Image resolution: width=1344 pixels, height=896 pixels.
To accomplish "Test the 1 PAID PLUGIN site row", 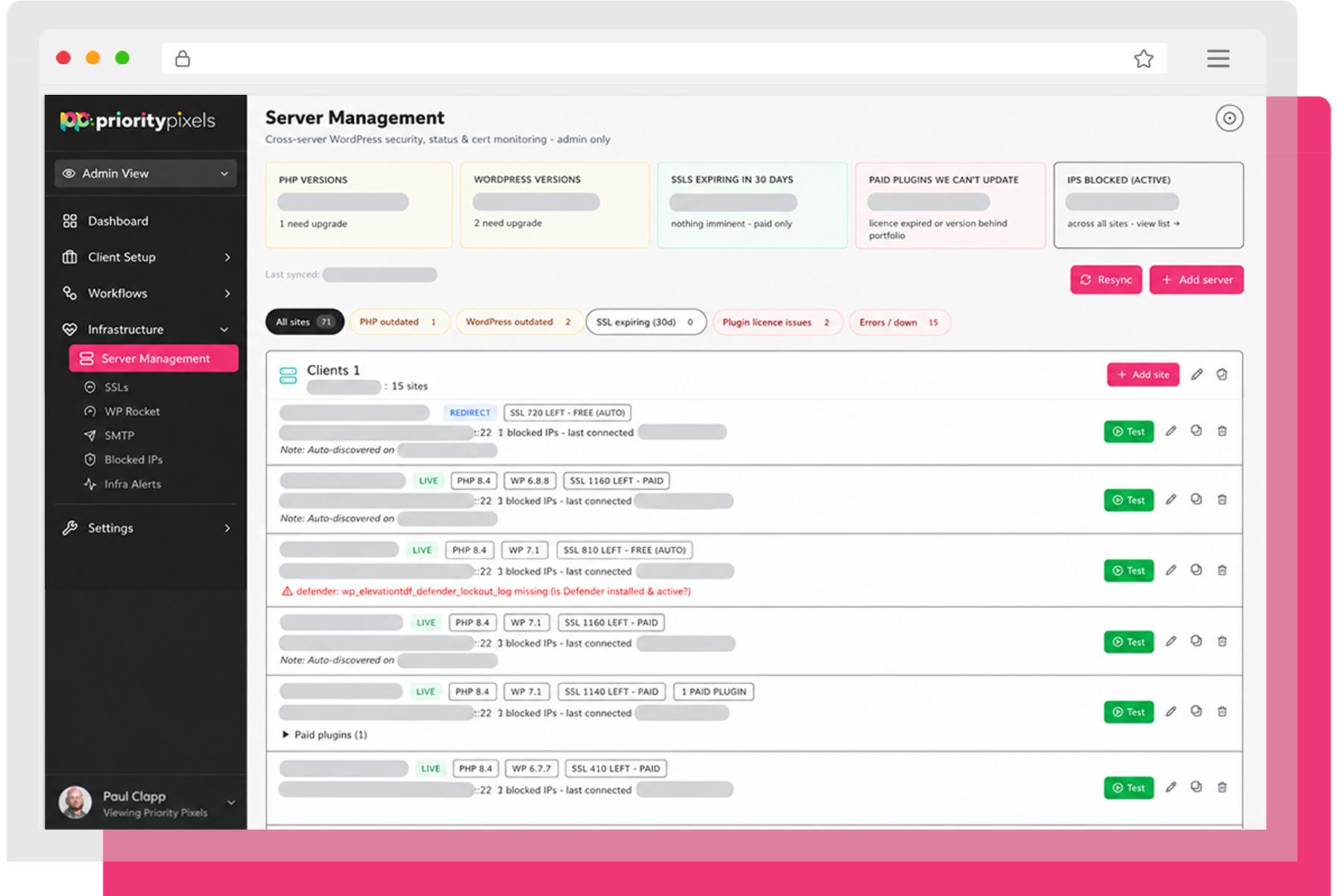I will pyautogui.click(x=1129, y=712).
